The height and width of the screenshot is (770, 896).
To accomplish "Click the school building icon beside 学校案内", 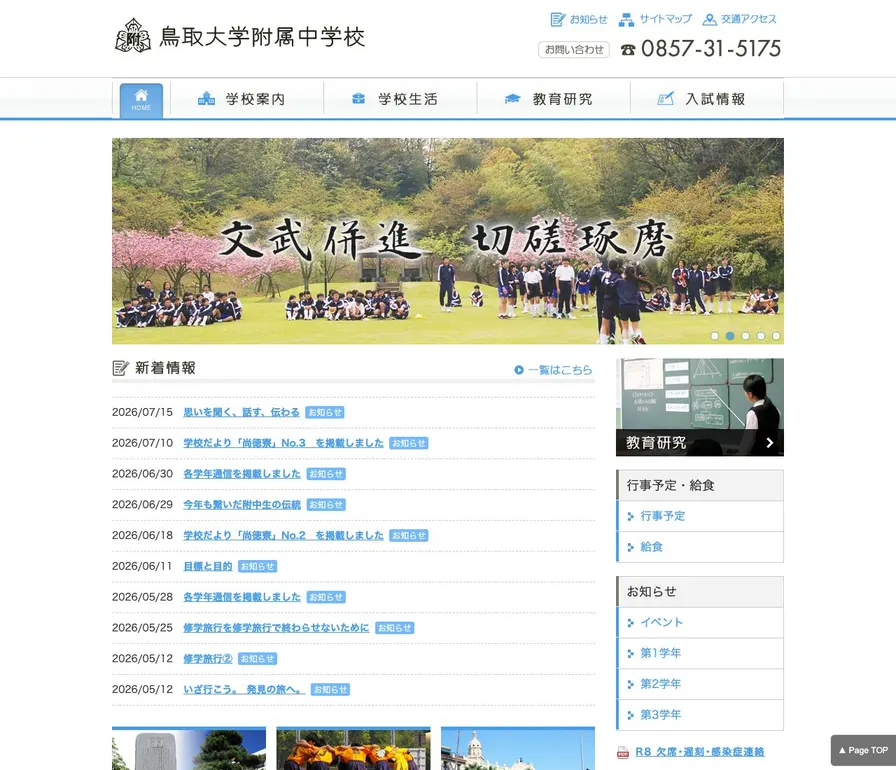I will 206,98.
